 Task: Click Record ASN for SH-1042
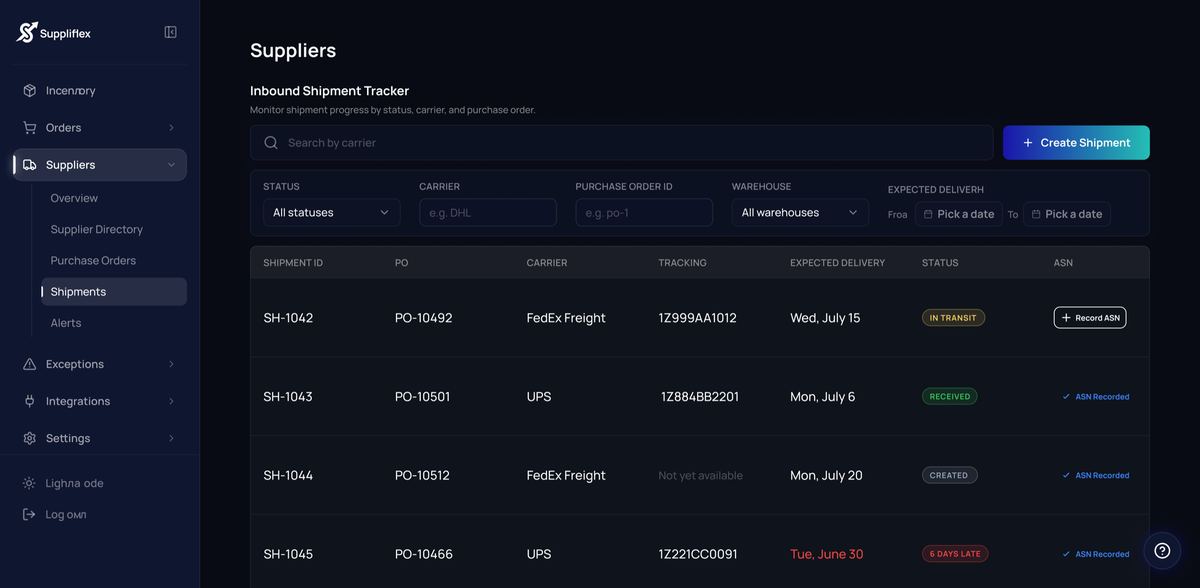pos(1090,318)
